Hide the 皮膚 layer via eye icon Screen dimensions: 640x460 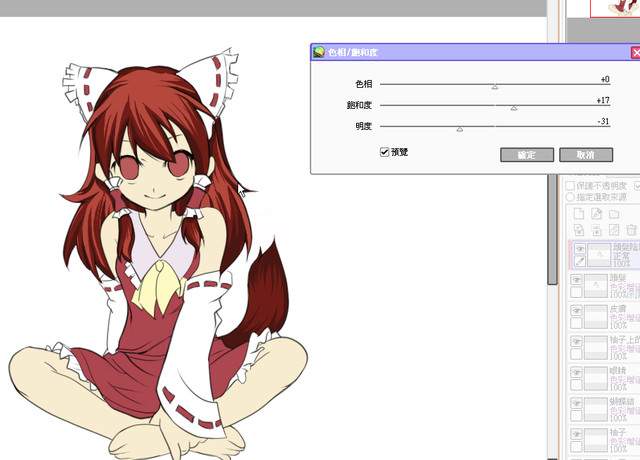[x=576, y=311]
